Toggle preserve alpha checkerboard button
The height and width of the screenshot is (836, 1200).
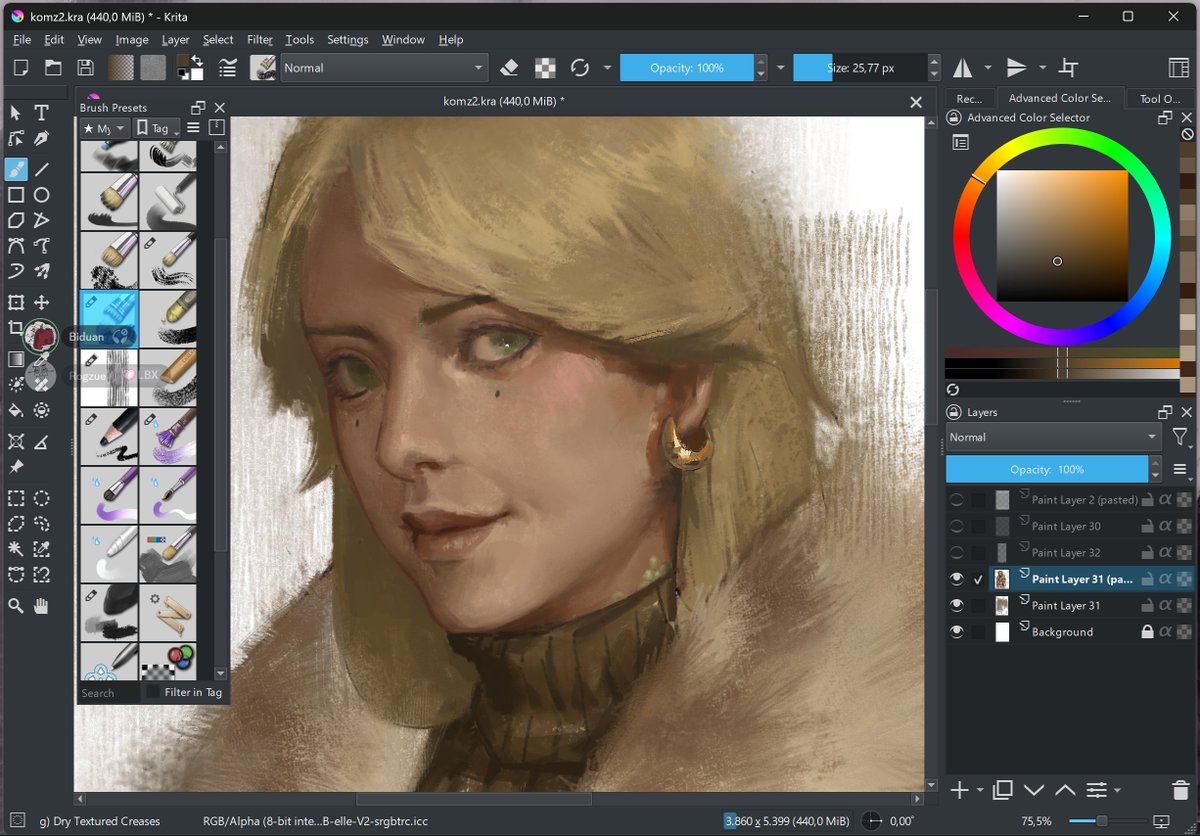pos(545,68)
